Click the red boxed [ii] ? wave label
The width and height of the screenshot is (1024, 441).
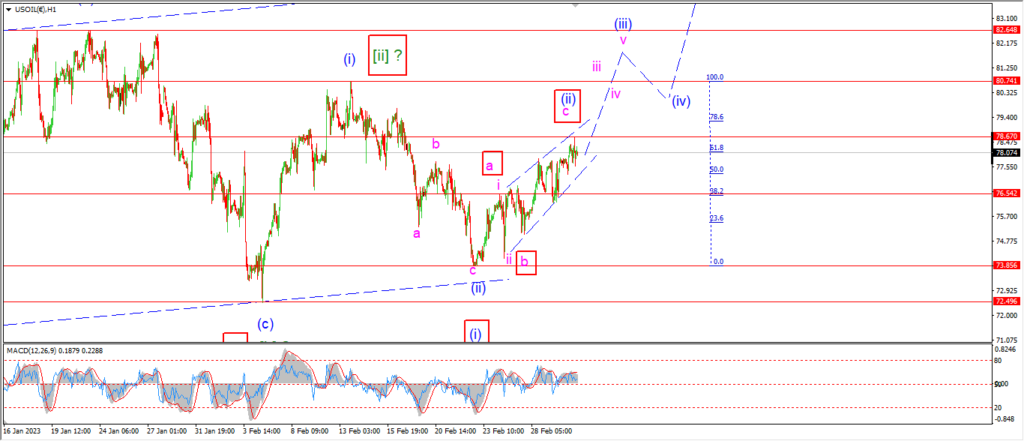click(x=387, y=56)
